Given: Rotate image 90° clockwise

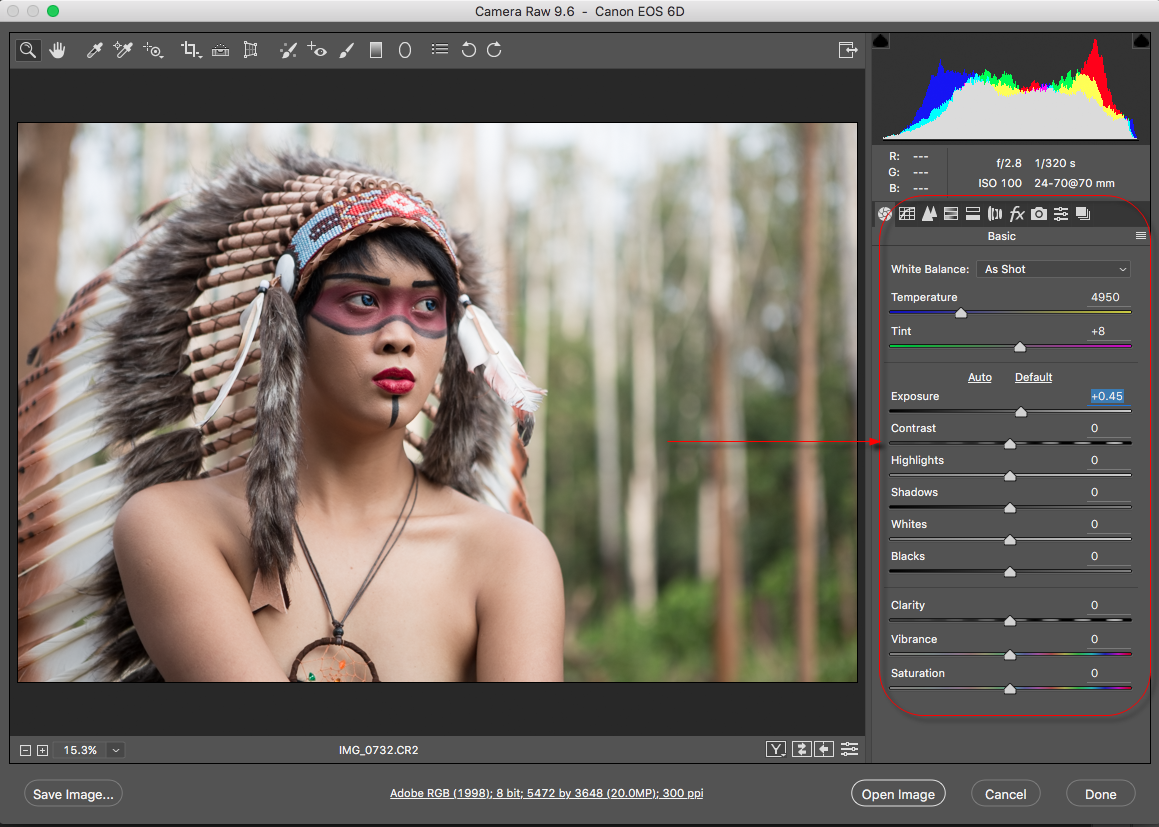Looking at the screenshot, I should [494, 50].
